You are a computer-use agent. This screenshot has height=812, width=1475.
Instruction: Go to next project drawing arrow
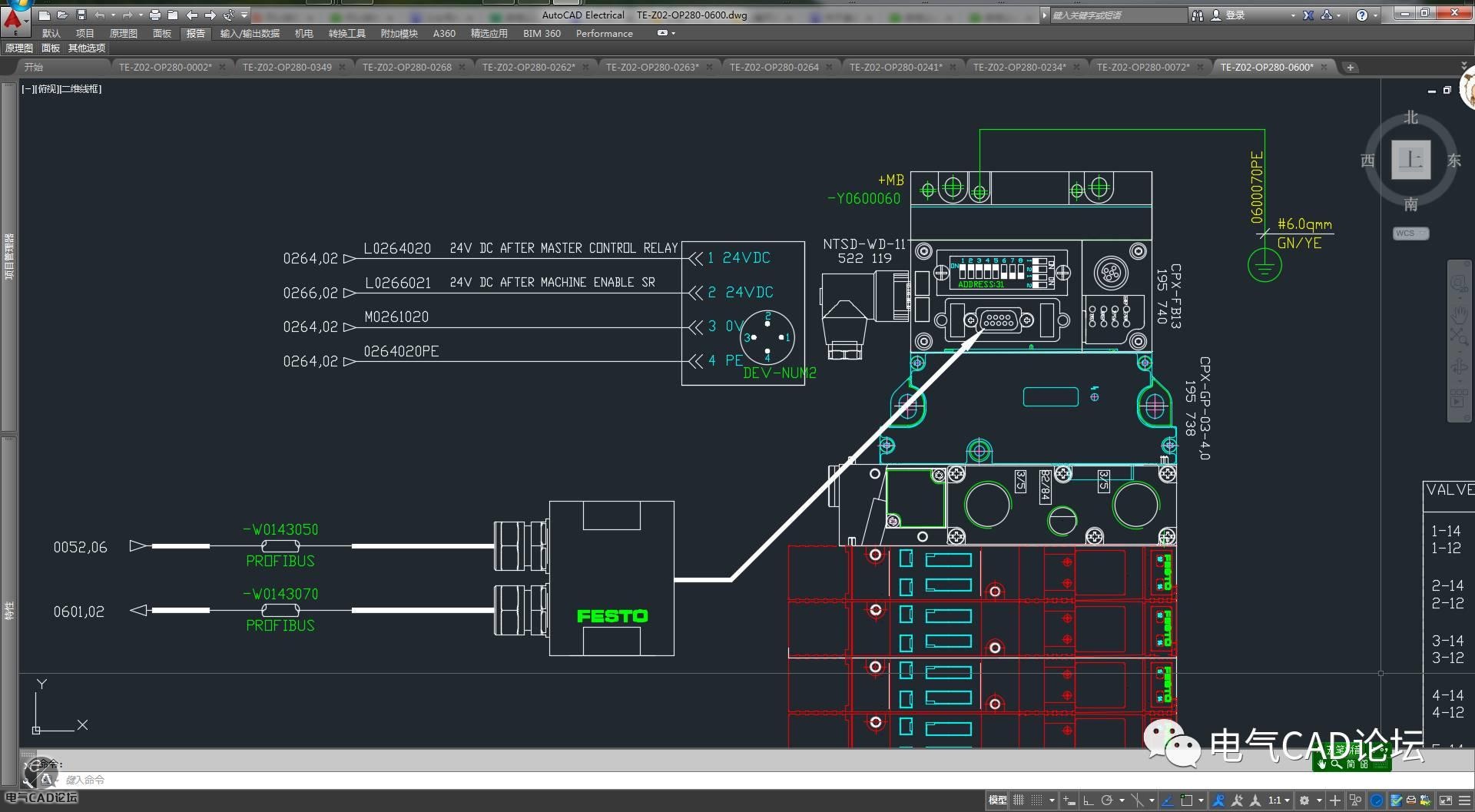[210, 15]
